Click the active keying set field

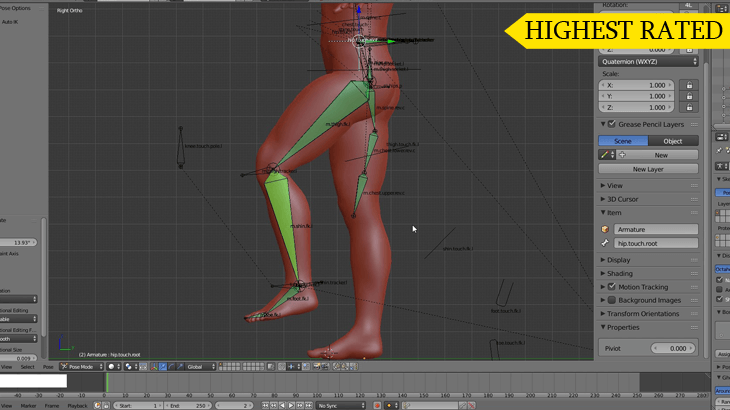430,406
